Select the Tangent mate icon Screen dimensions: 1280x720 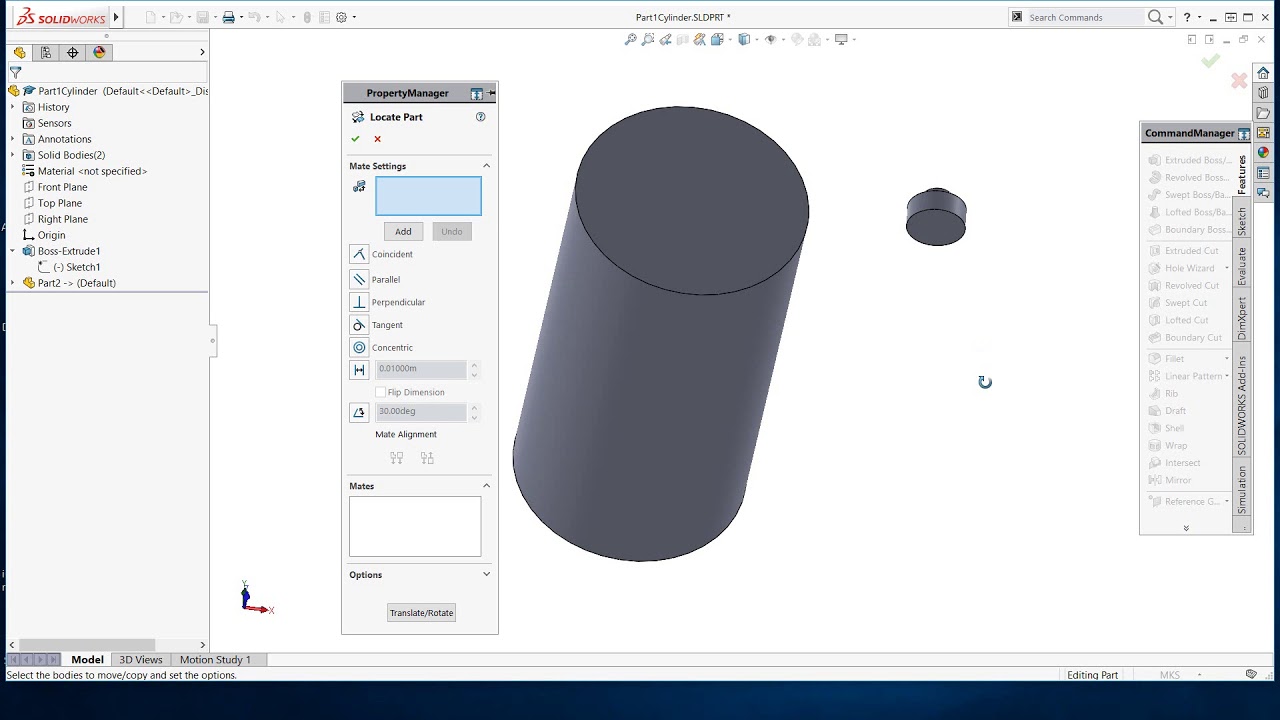(x=359, y=325)
